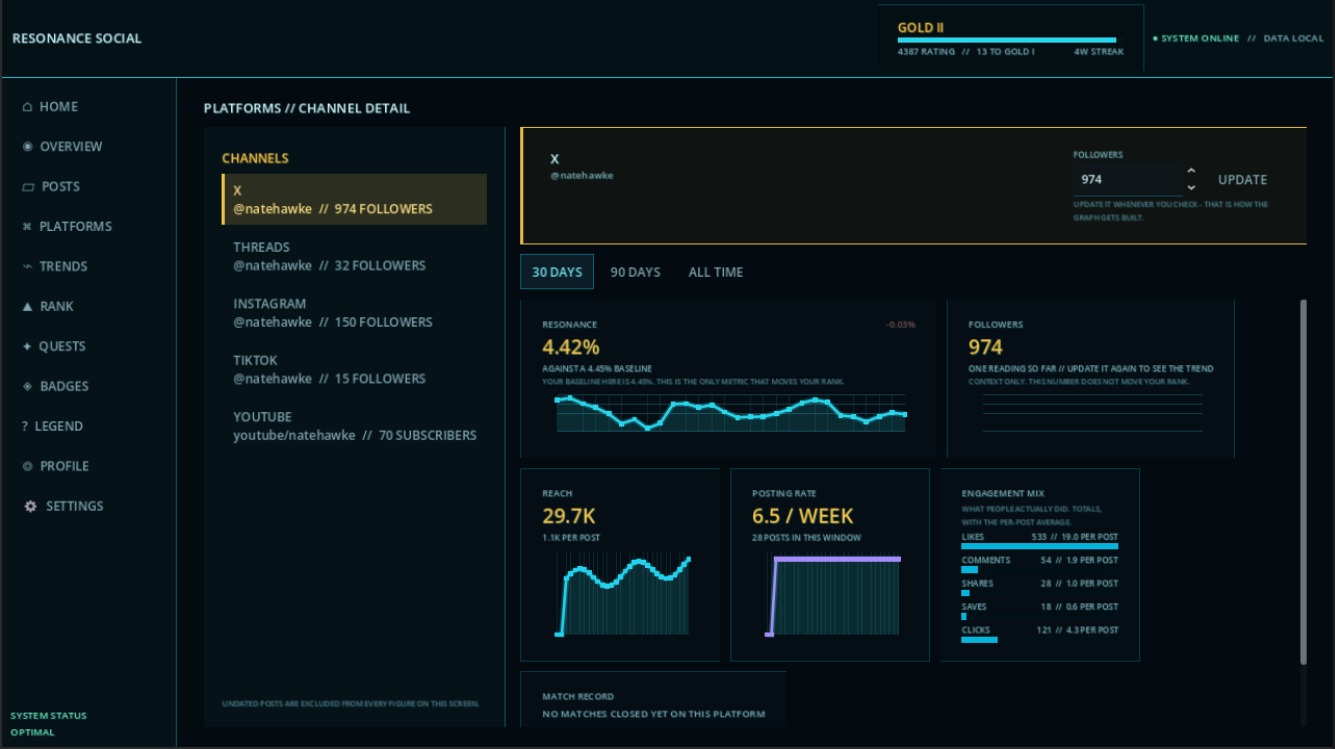Switch to the 90 Days tab
The height and width of the screenshot is (749, 1335).
(636, 272)
